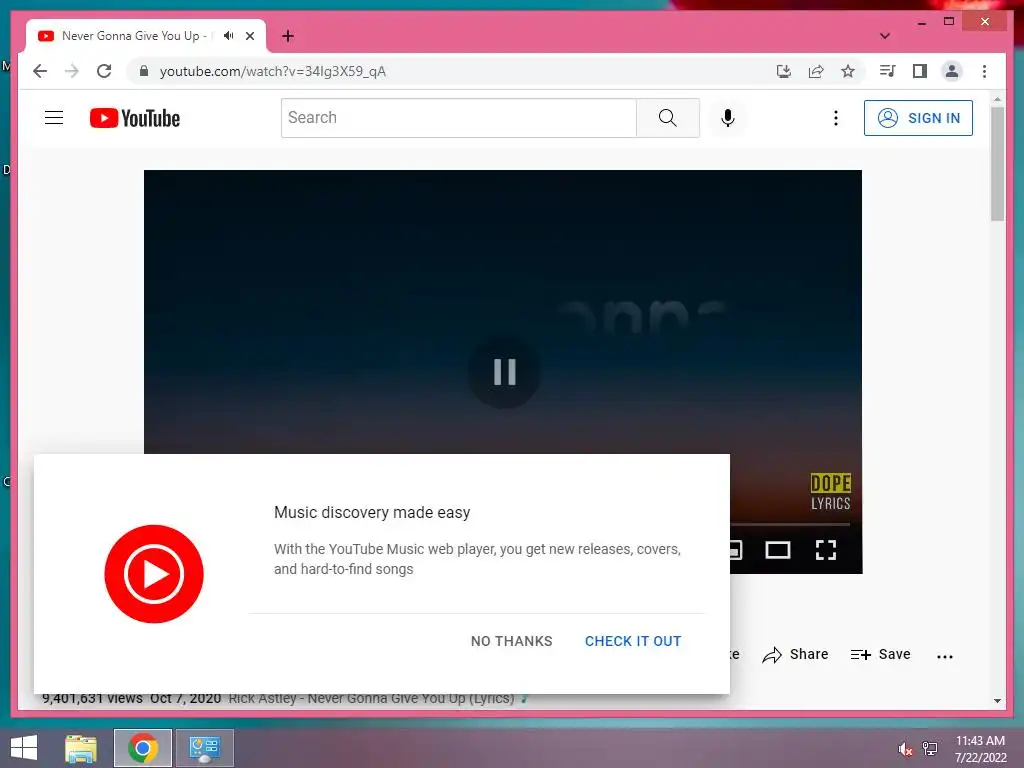View site information via the lock icon
Viewport: 1024px width, 768px height.
144,71
